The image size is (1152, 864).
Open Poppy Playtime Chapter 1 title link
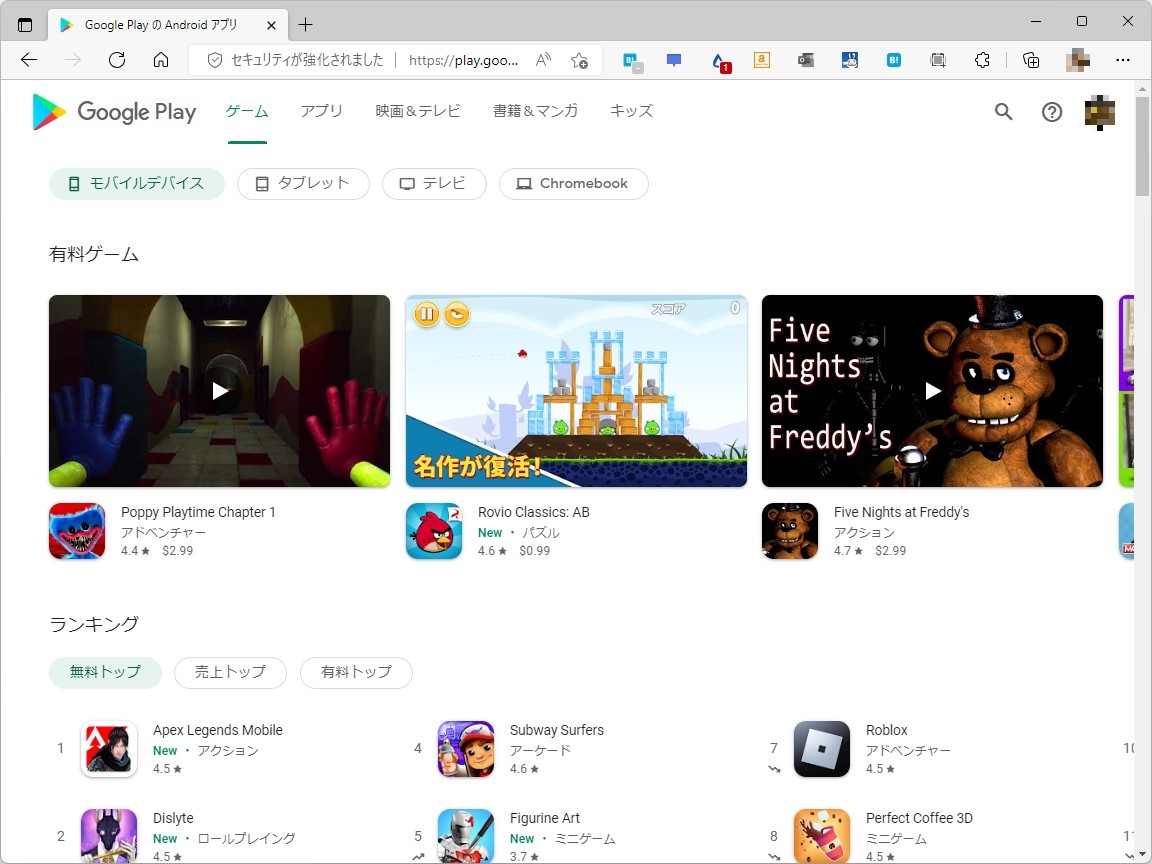coord(198,512)
